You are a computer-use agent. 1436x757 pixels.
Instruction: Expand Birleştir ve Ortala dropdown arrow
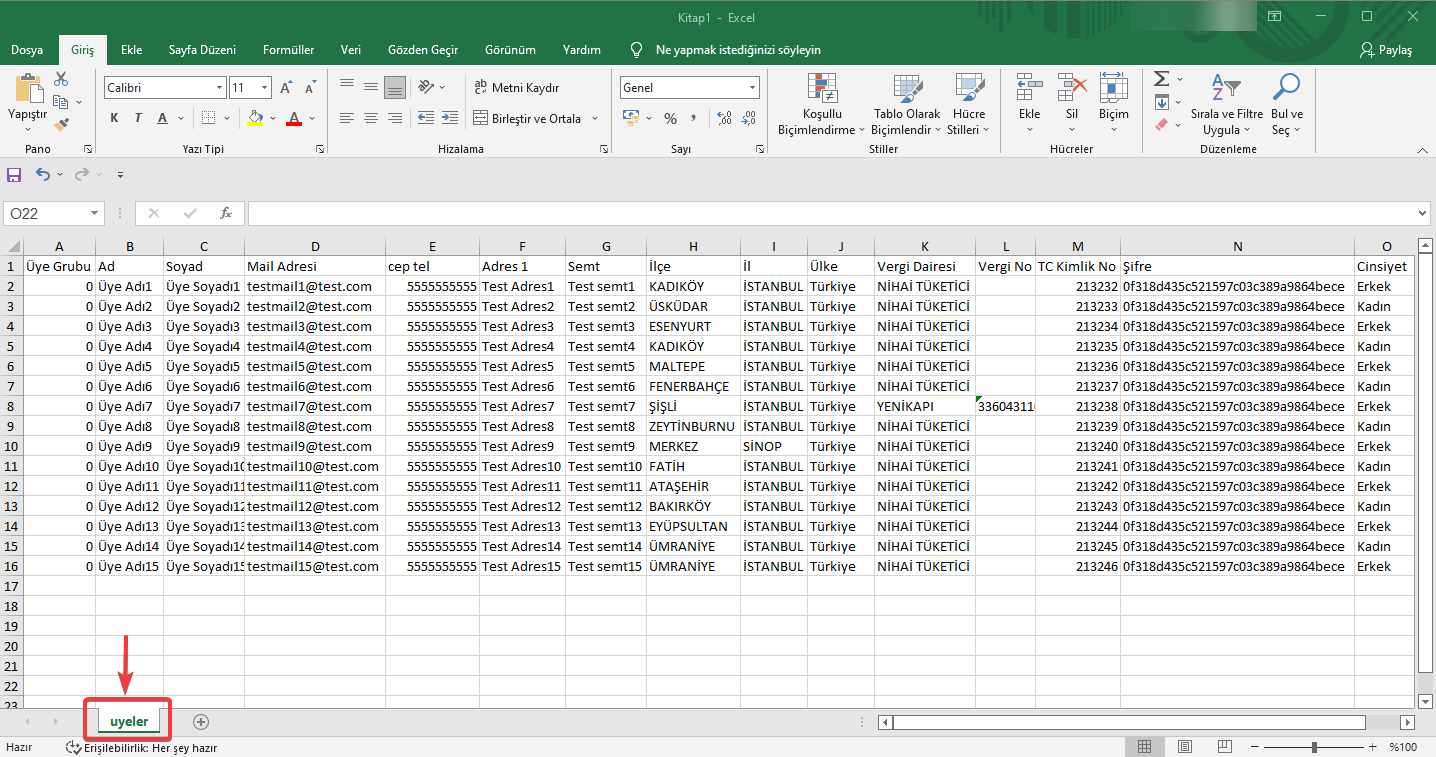point(595,118)
